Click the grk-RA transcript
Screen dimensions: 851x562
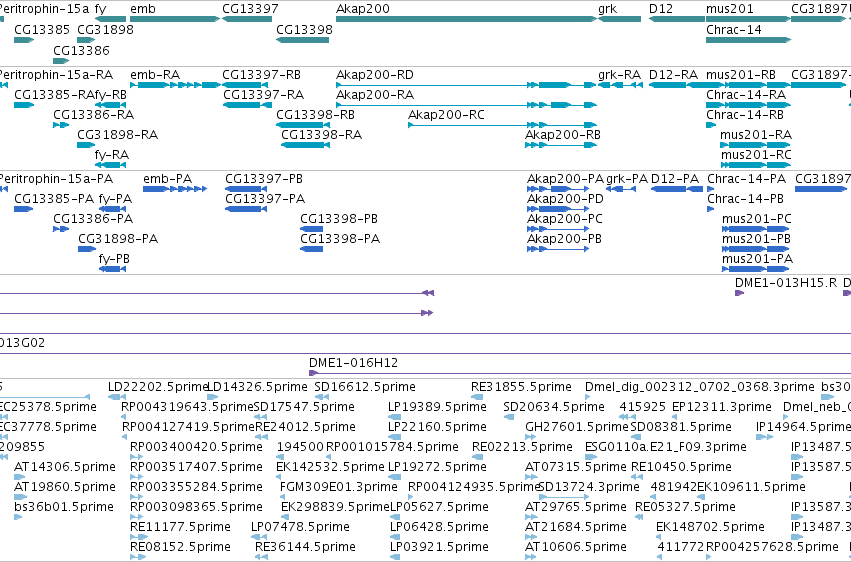point(620,85)
